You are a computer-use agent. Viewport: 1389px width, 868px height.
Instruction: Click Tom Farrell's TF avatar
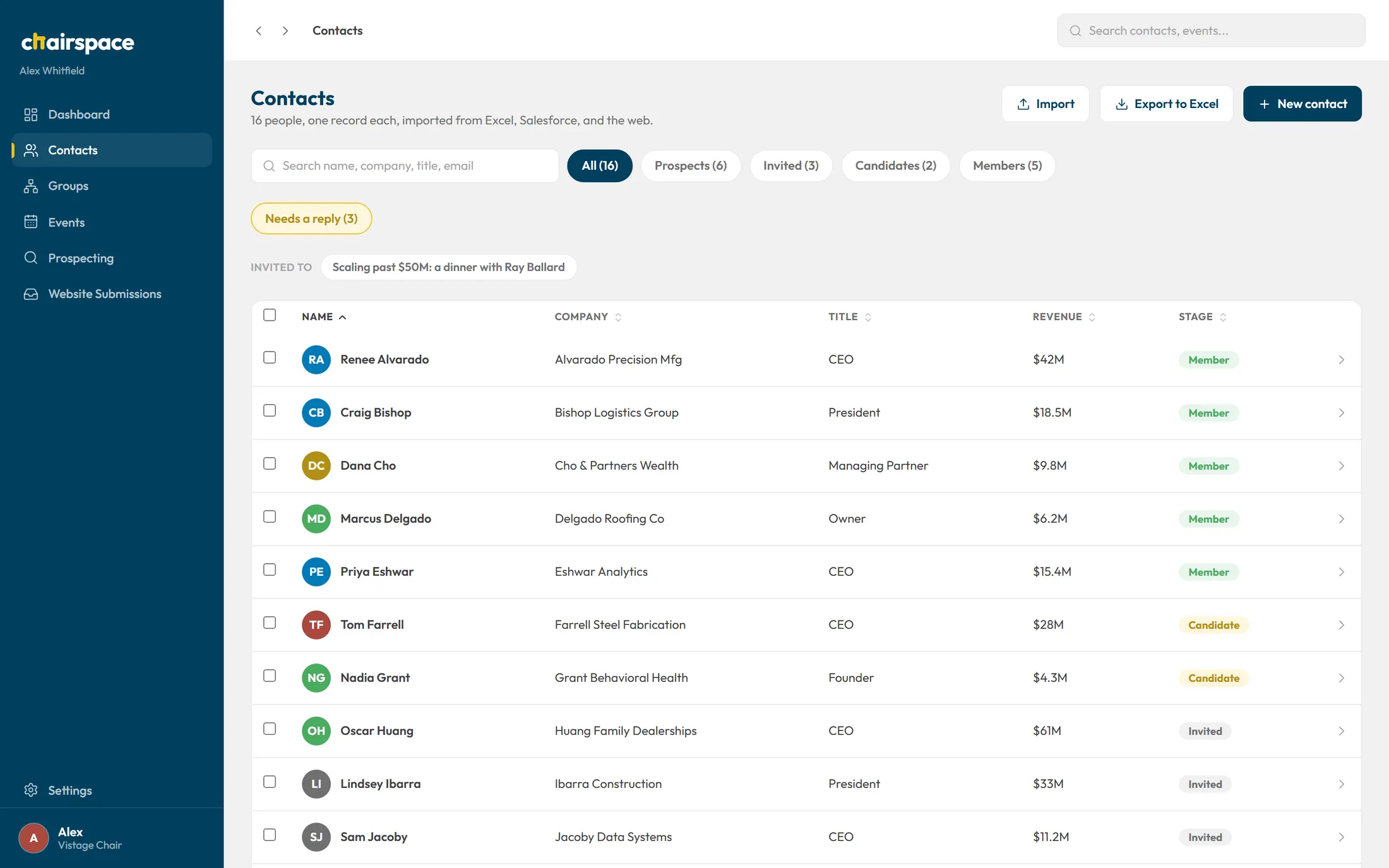click(316, 624)
